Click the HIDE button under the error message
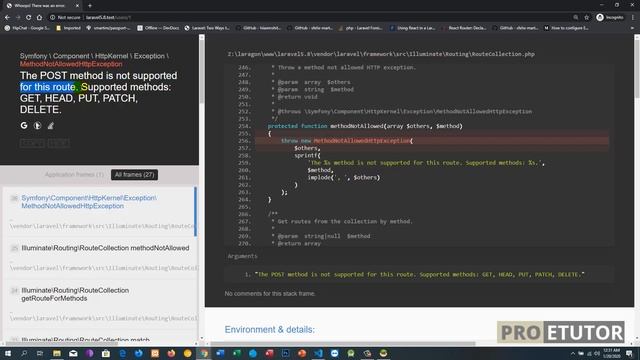The height and width of the screenshot is (360, 640). (x=58, y=143)
